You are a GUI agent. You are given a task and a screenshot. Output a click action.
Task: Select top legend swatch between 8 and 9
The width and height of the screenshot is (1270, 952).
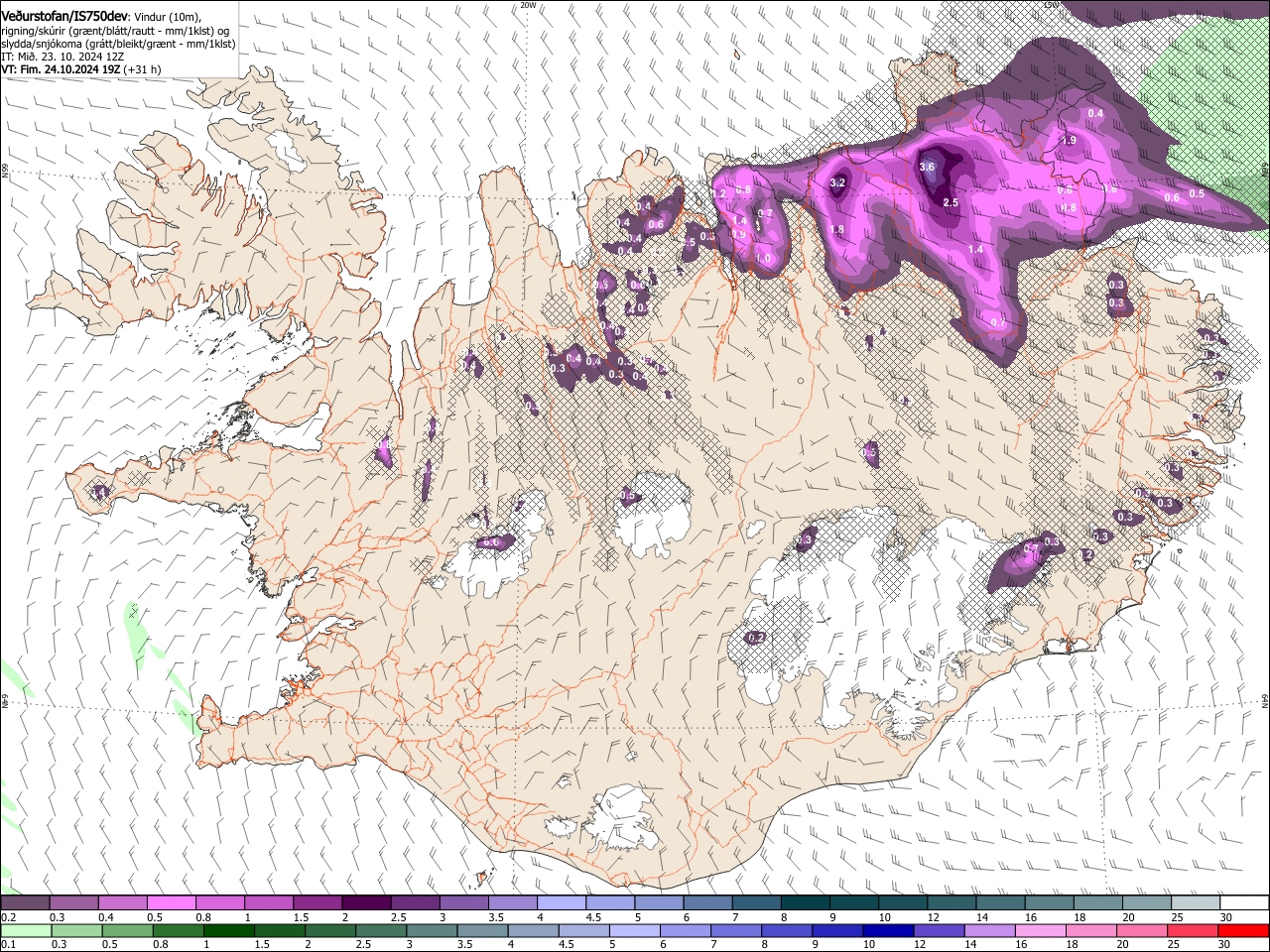(804, 903)
